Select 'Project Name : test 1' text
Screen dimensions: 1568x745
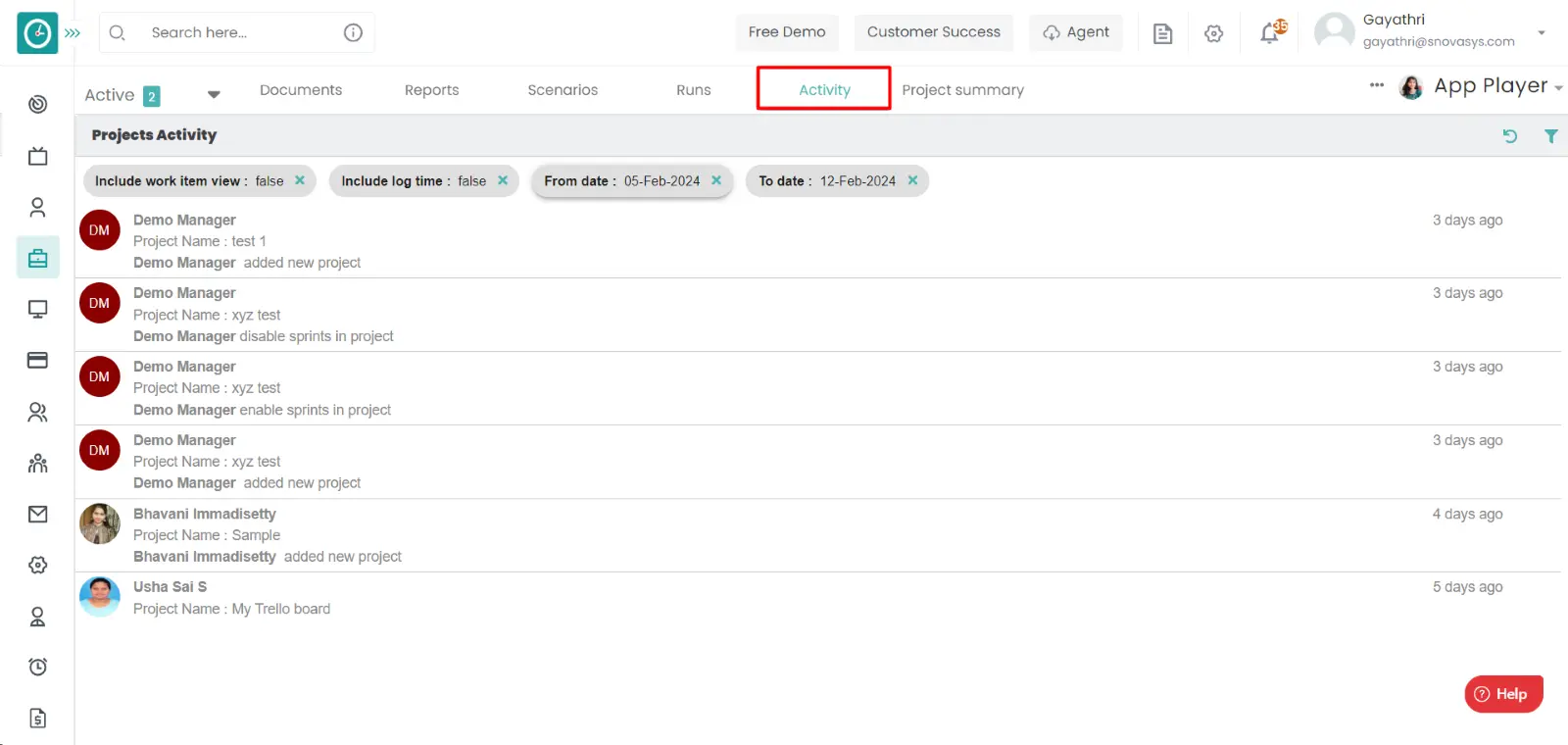tap(200, 241)
